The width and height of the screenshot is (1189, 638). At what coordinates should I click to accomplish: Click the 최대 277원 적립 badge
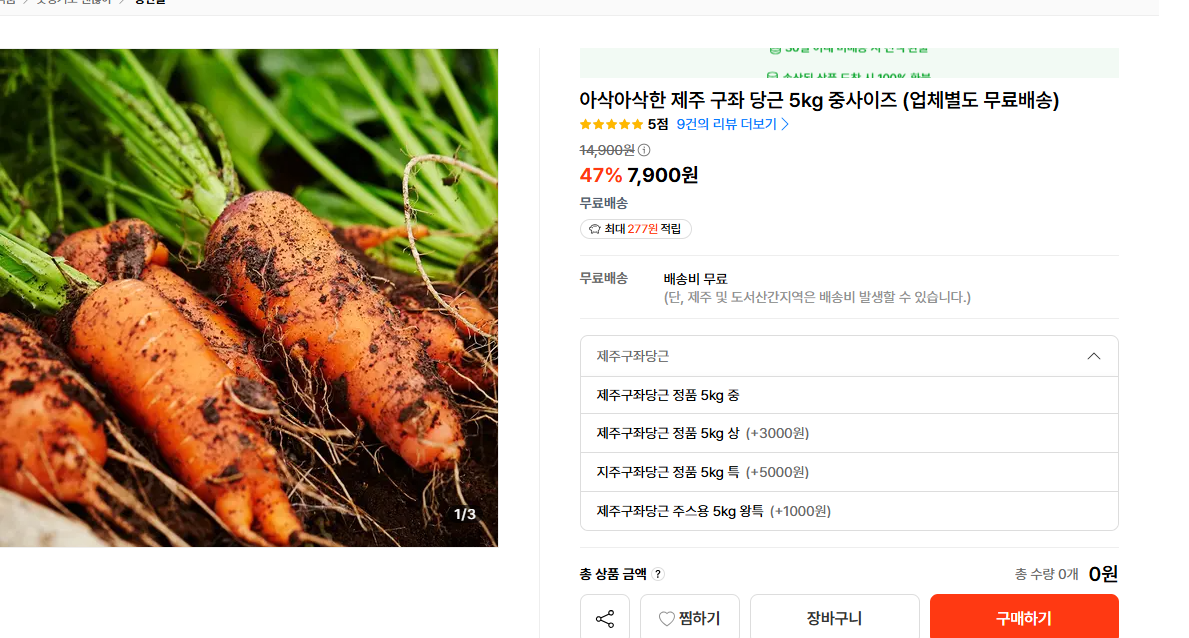point(635,229)
